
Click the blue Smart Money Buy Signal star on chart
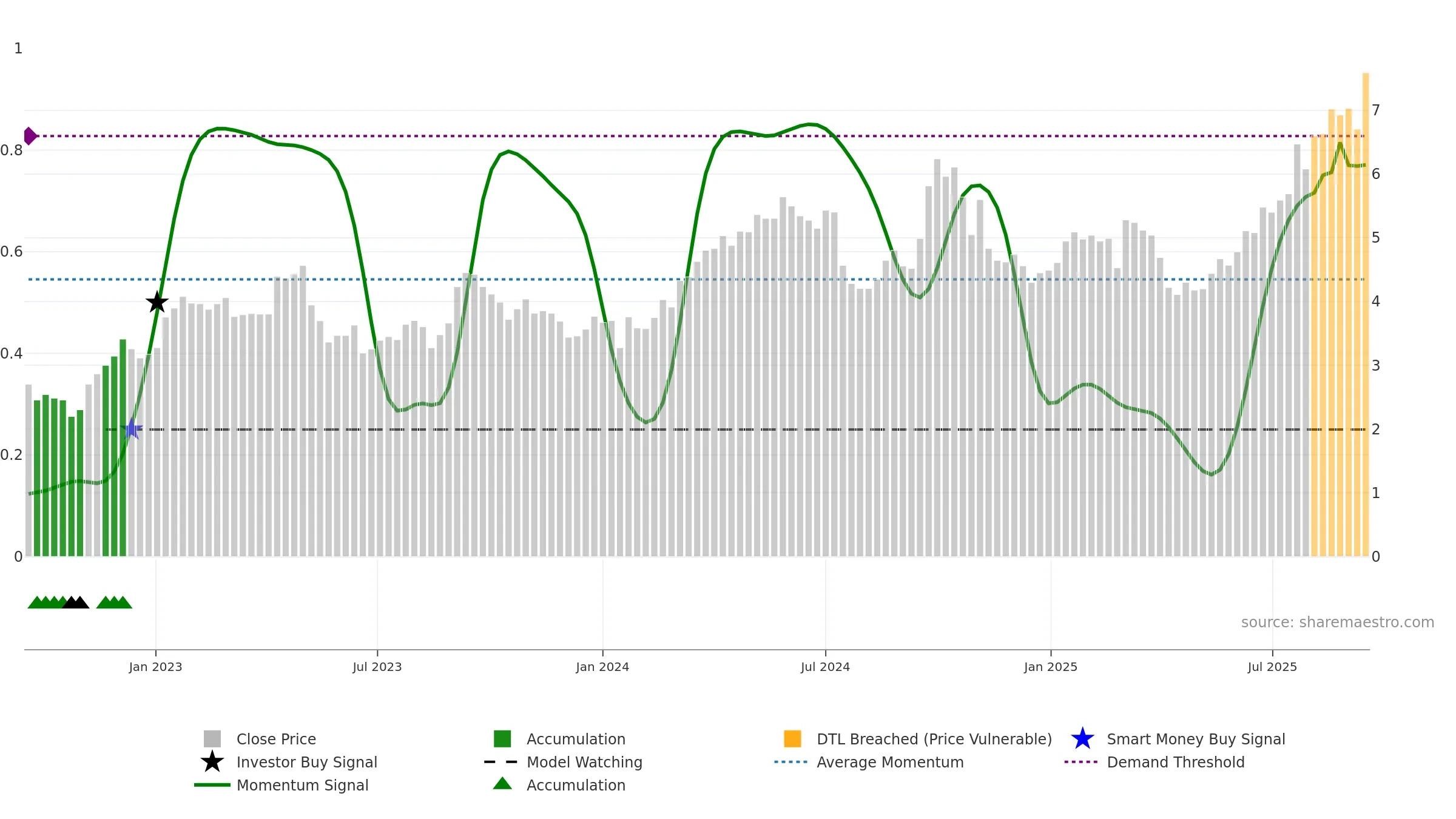click(132, 429)
